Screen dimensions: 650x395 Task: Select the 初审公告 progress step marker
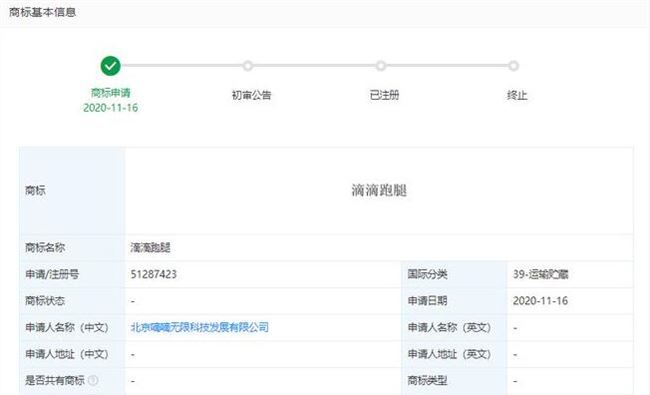(248, 66)
